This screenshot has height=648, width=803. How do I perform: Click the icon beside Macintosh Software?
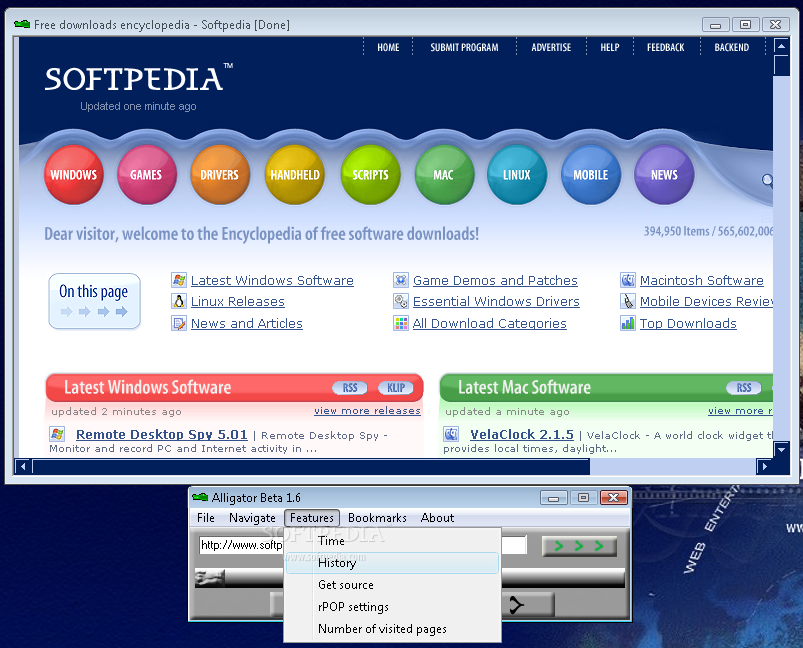[628, 280]
